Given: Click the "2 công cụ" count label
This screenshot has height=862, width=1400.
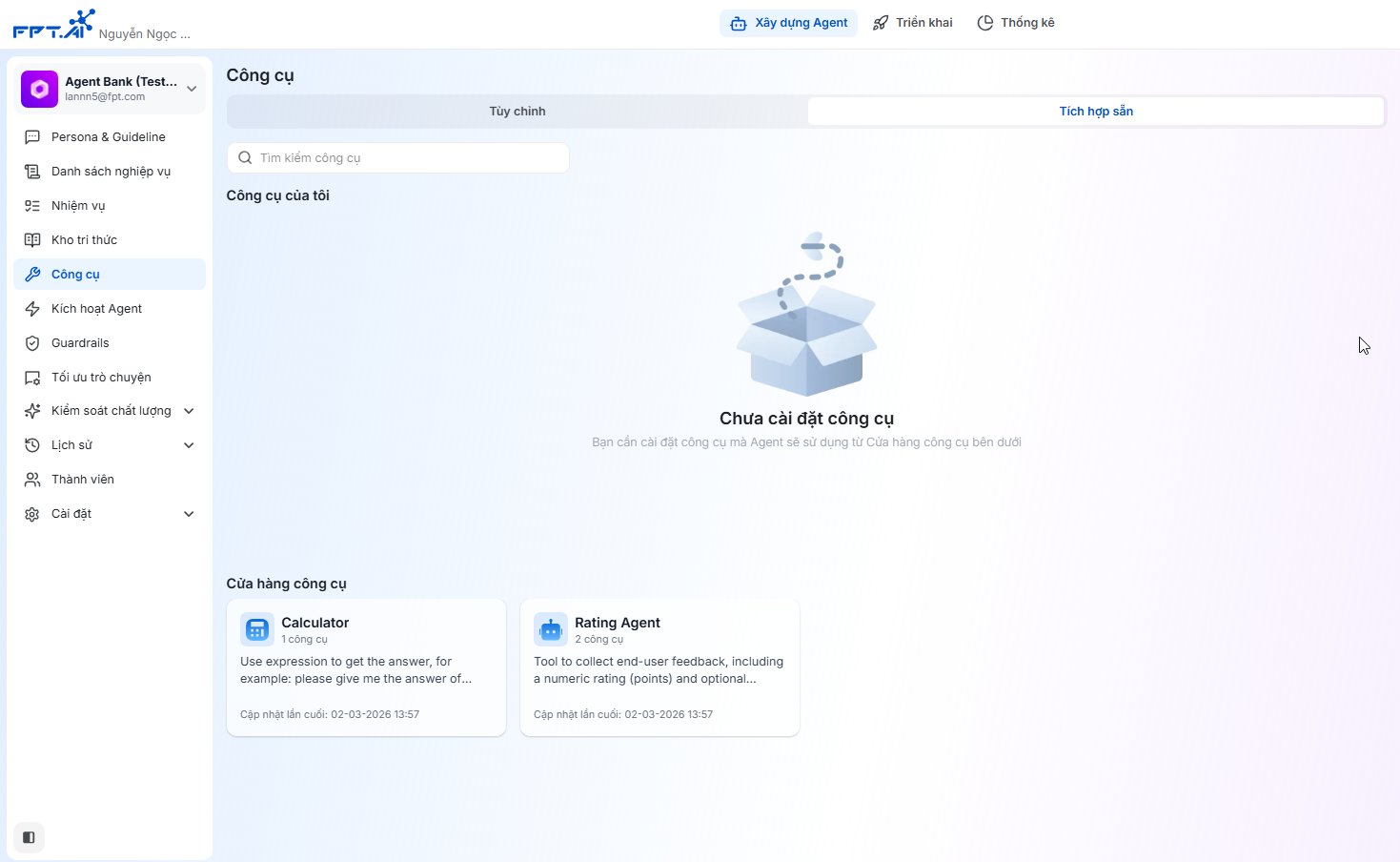Looking at the screenshot, I should pyautogui.click(x=599, y=640).
